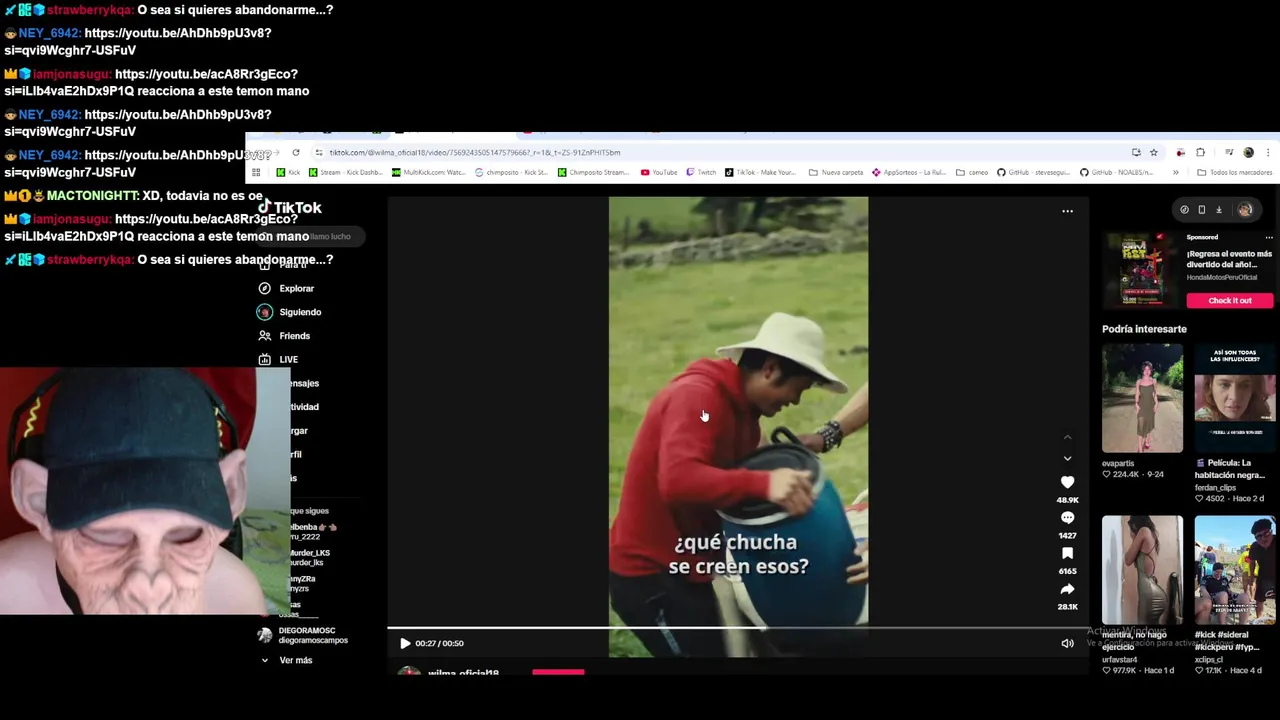The image size is (1280, 720).
Task: Like the video with the heart icon
Action: (1067, 482)
